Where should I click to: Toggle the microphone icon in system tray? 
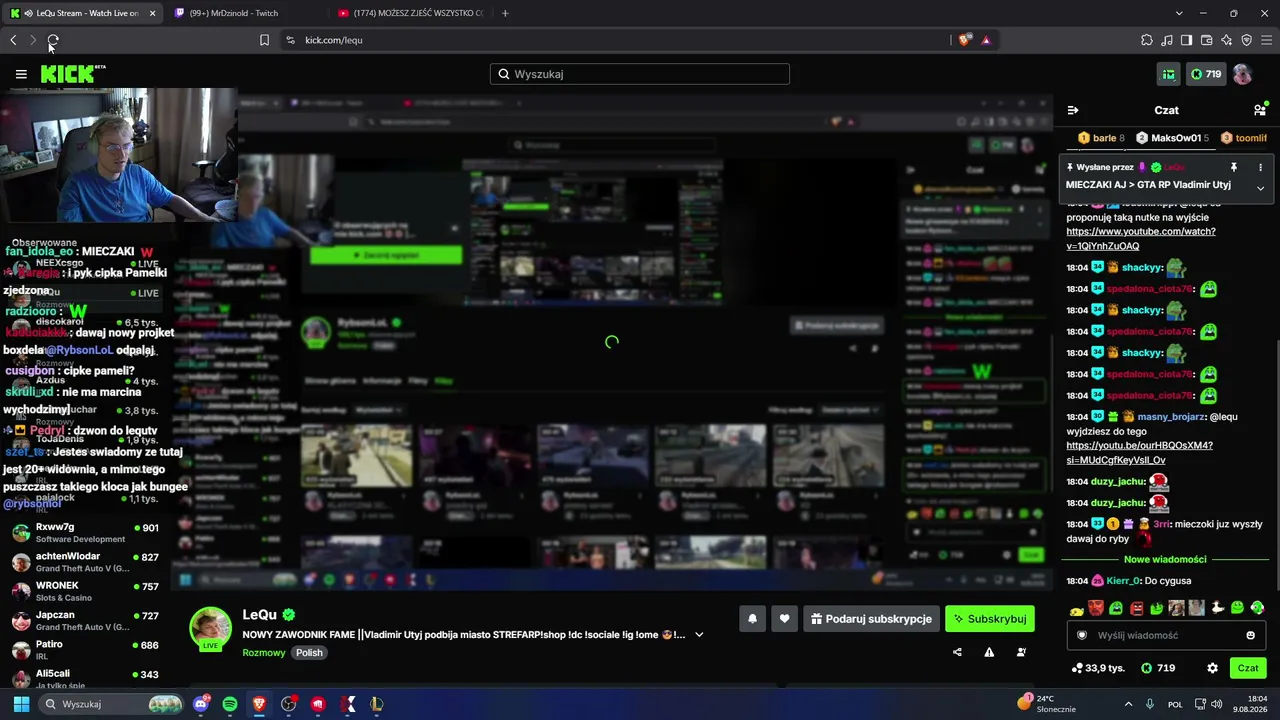click(1150, 704)
